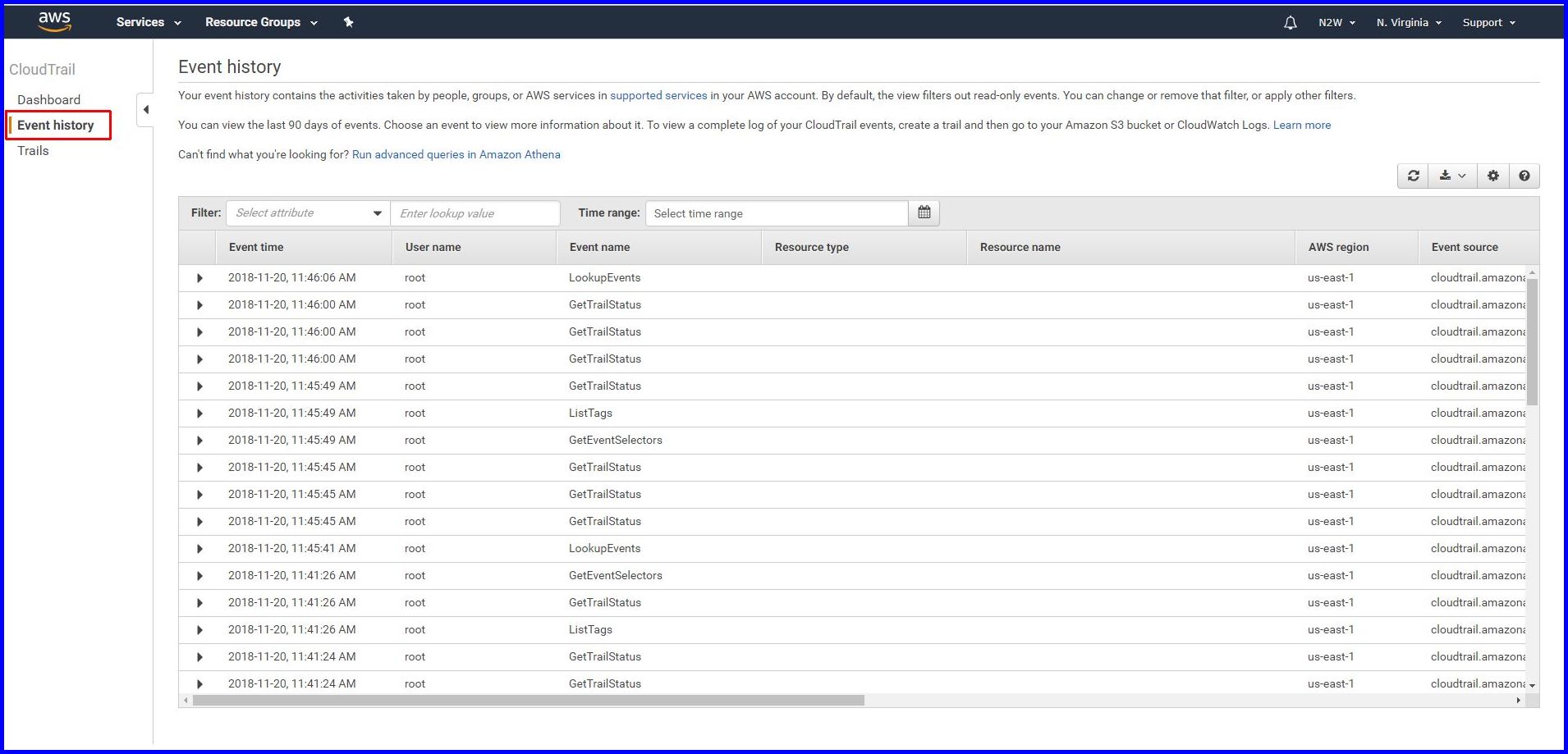
Task: Open the Services menu
Action: point(149,22)
